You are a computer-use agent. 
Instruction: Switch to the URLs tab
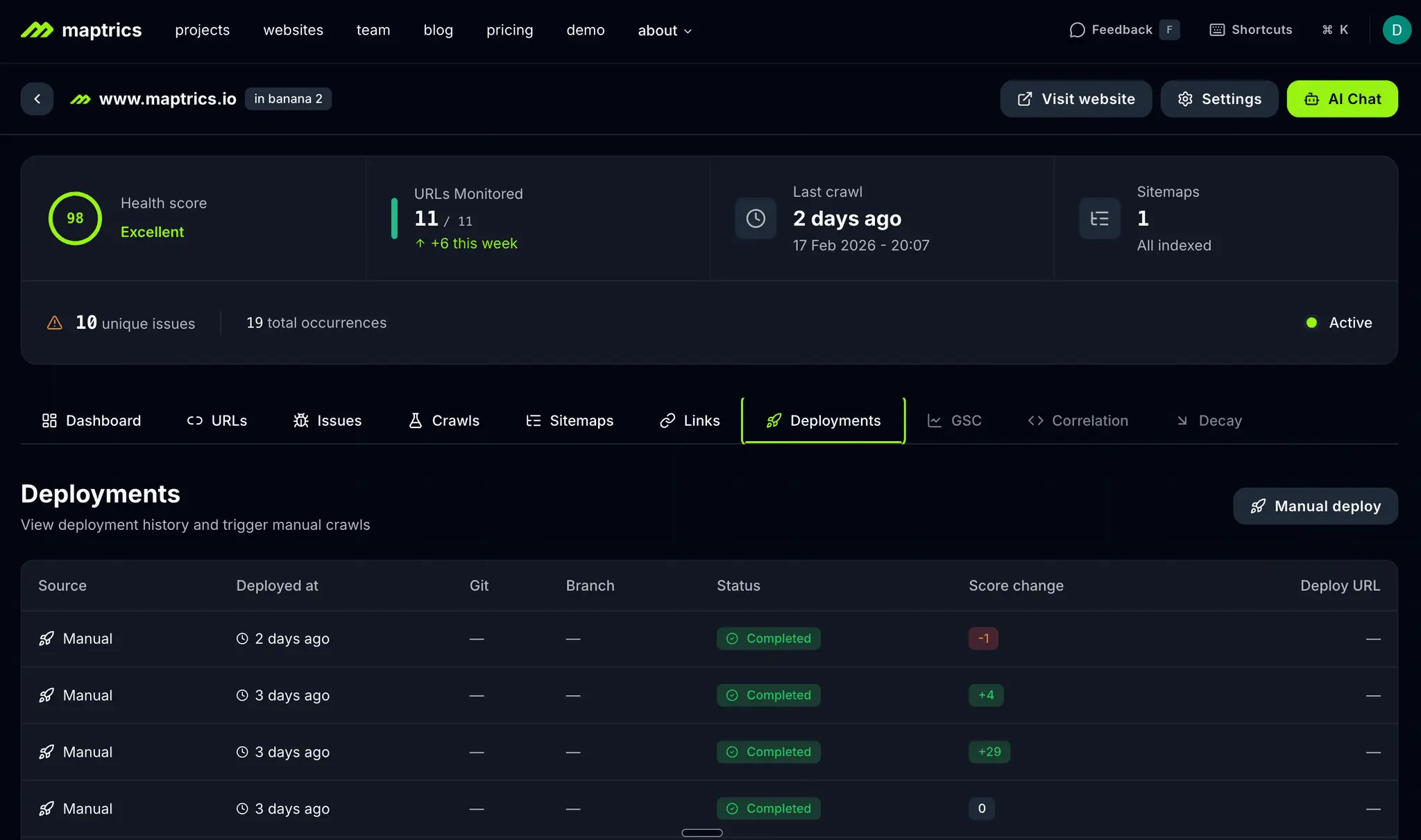click(216, 420)
